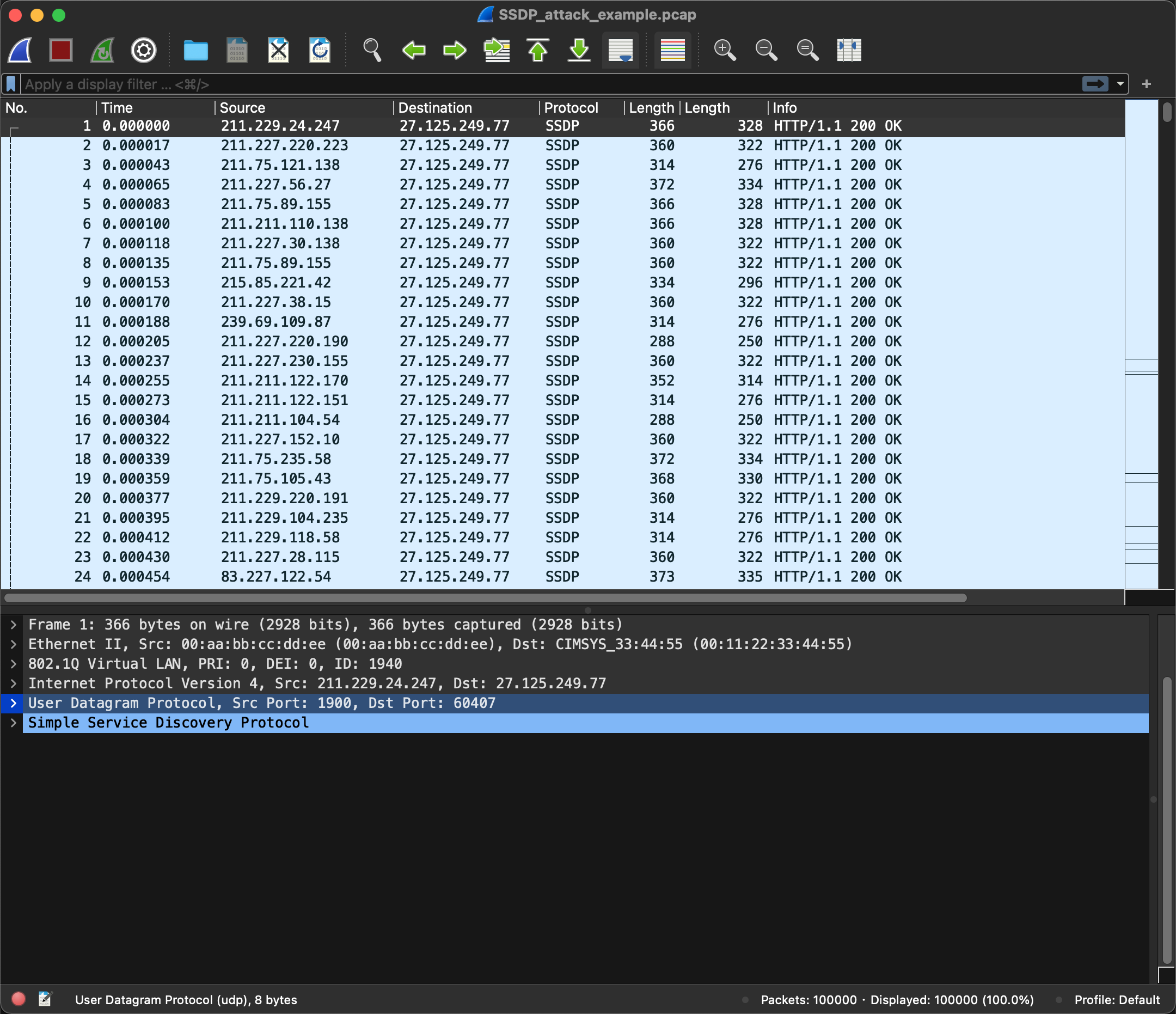Click the red stop capture icon
This screenshot has height=1014, width=1176.
coord(61,50)
